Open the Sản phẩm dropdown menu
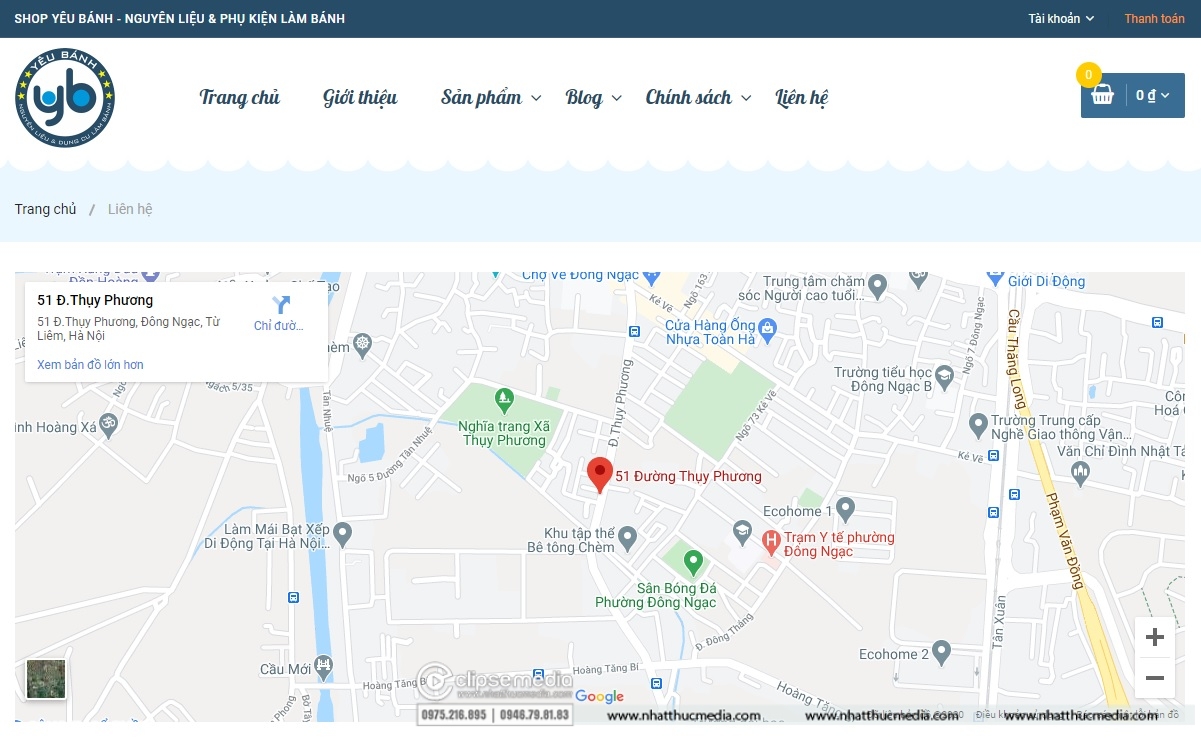1201x738 pixels. tap(482, 97)
